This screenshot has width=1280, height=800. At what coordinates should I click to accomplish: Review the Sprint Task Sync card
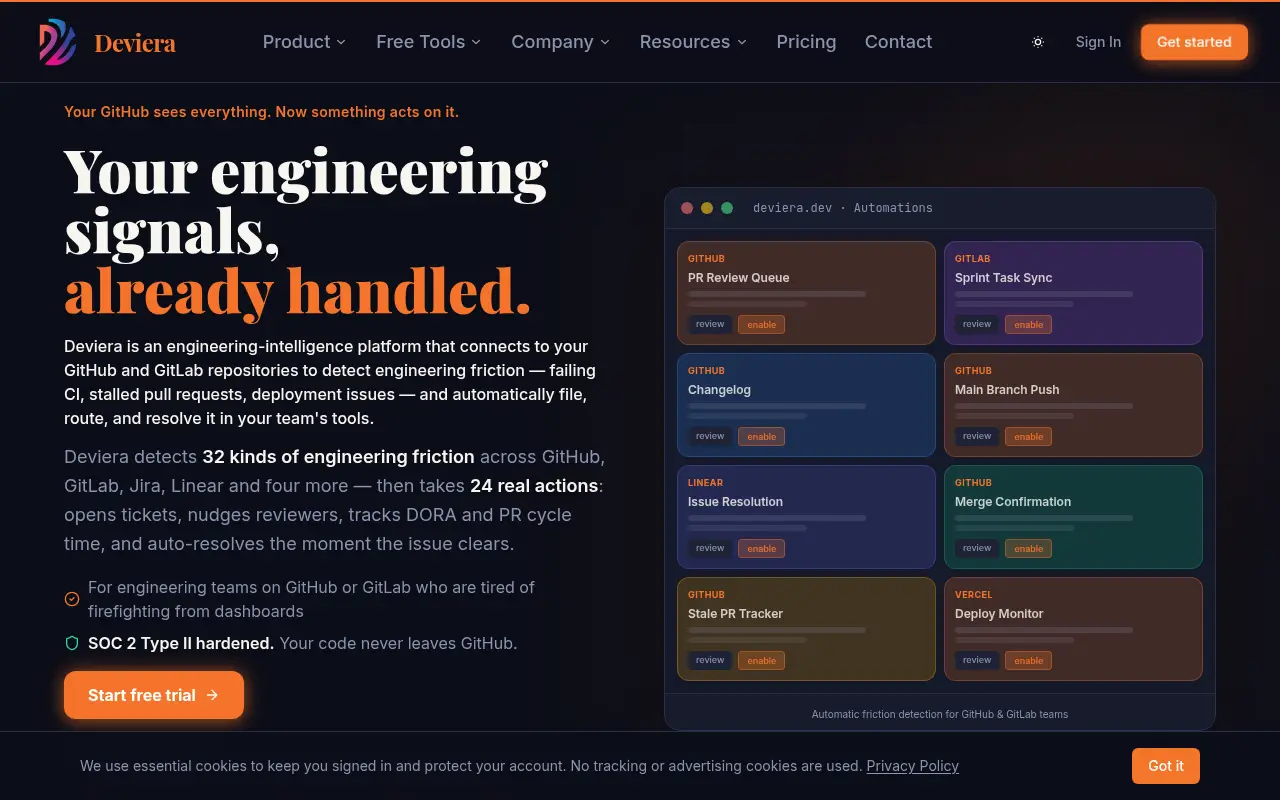pos(977,324)
